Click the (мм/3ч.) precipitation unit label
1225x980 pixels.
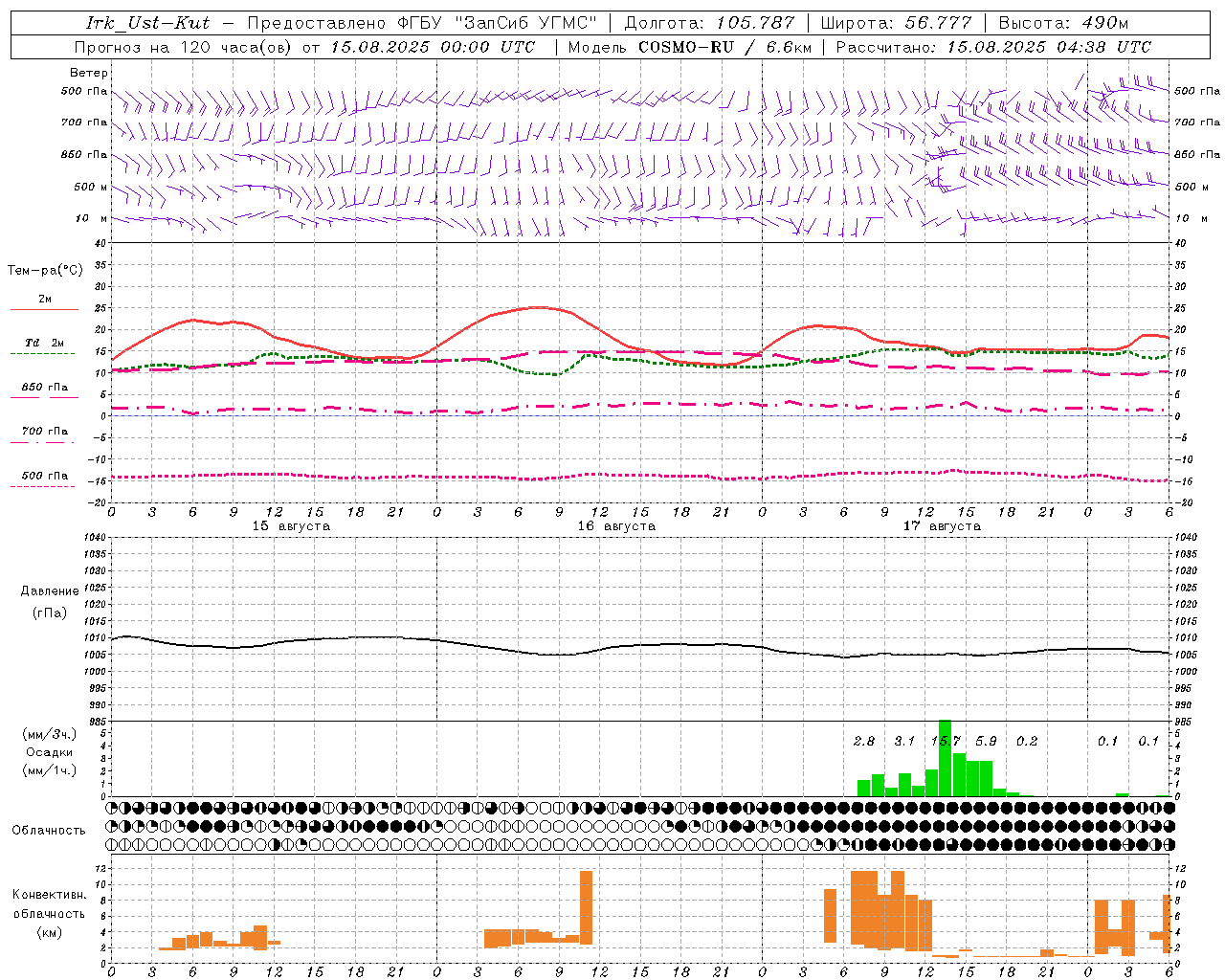point(50,735)
